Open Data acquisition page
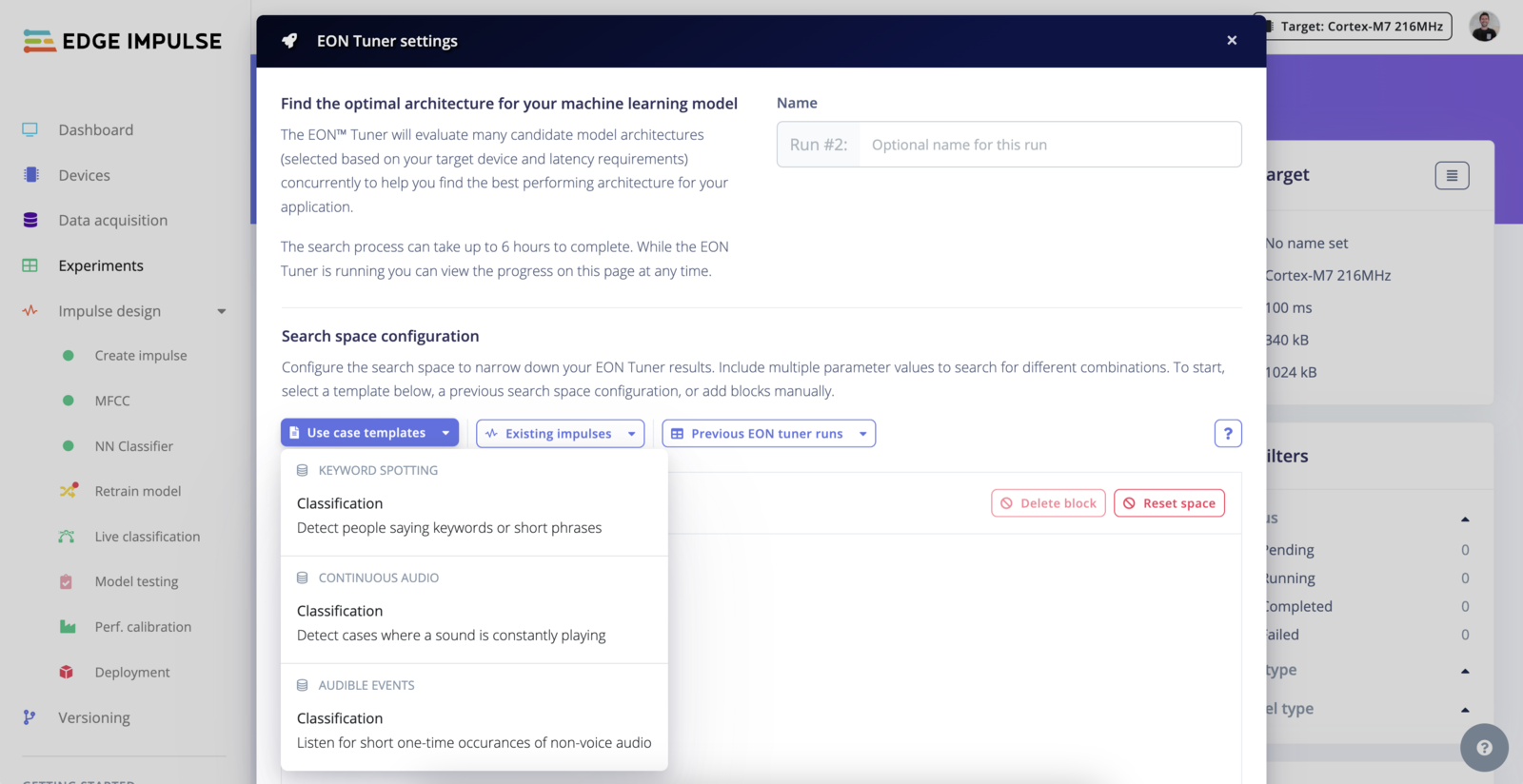 point(113,220)
